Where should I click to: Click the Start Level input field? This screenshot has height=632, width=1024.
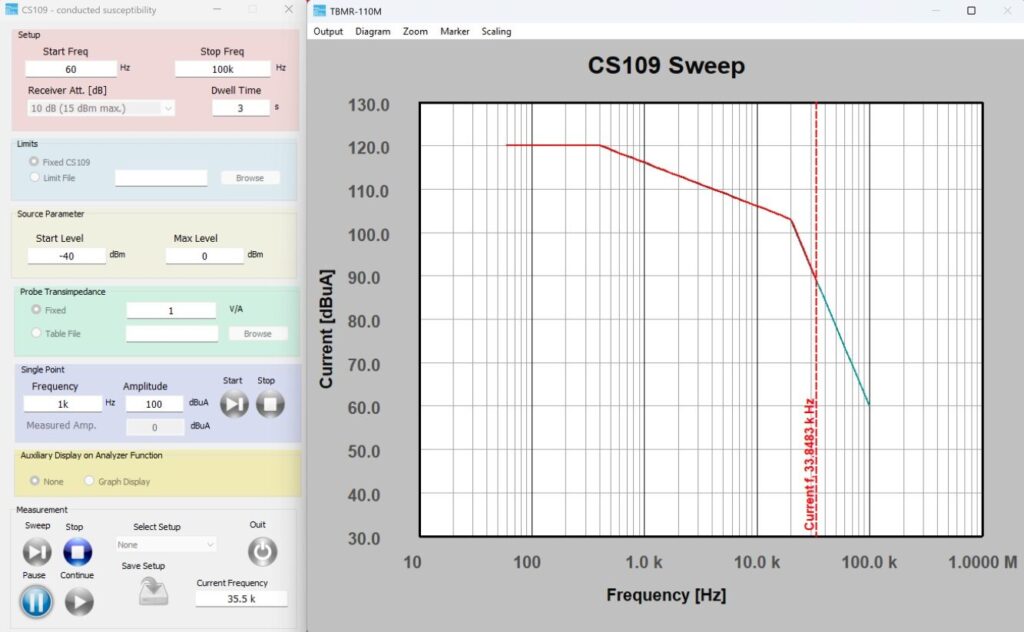click(67, 257)
